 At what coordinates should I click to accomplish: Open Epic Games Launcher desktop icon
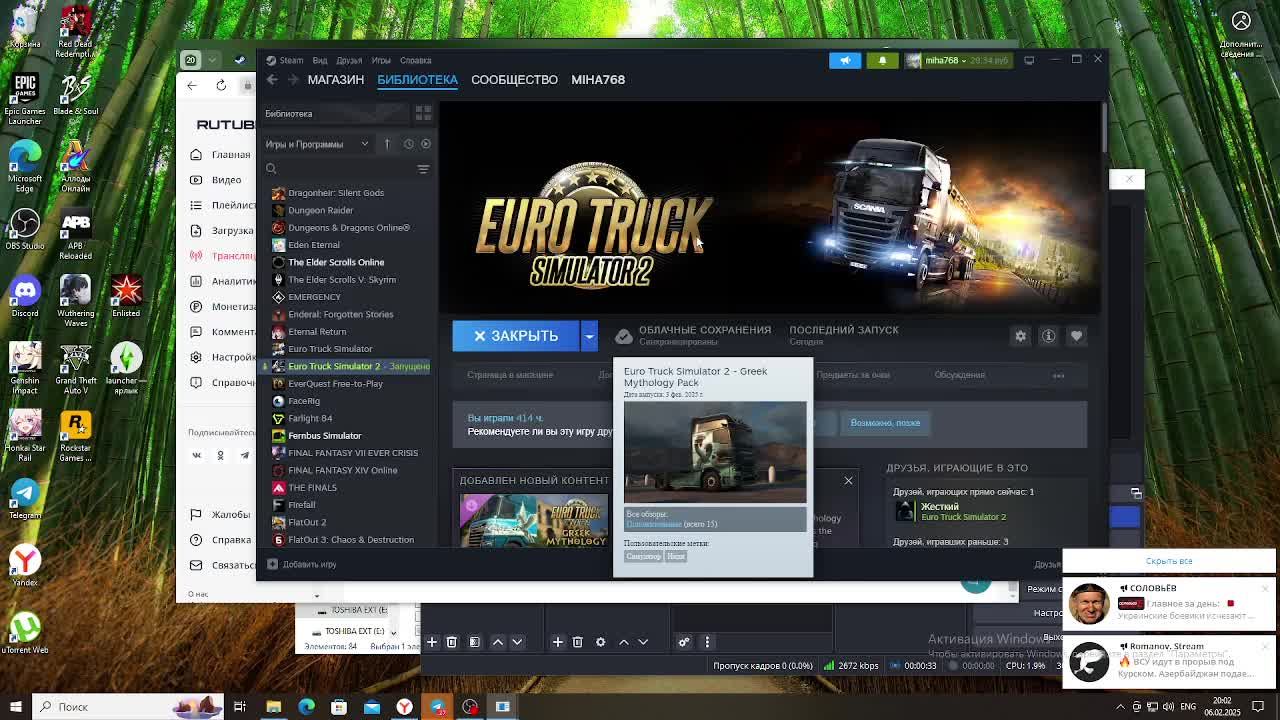[25, 99]
